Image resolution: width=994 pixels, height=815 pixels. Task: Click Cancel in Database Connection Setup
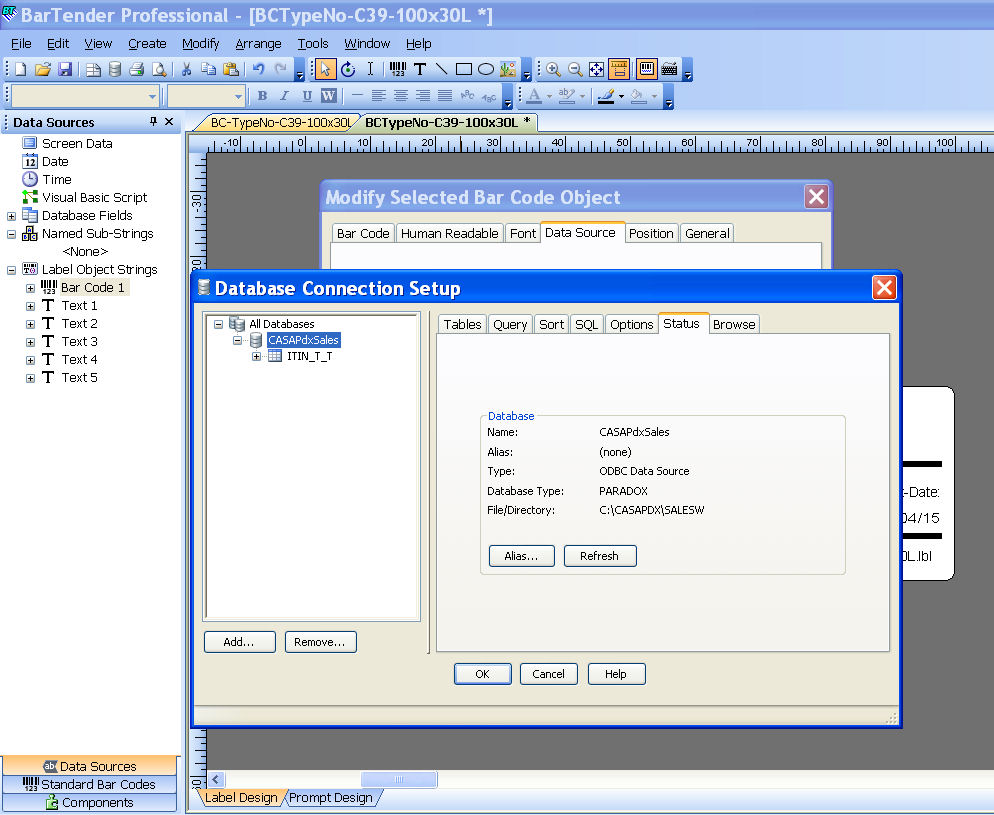pyautogui.click(x=548, y=674)
